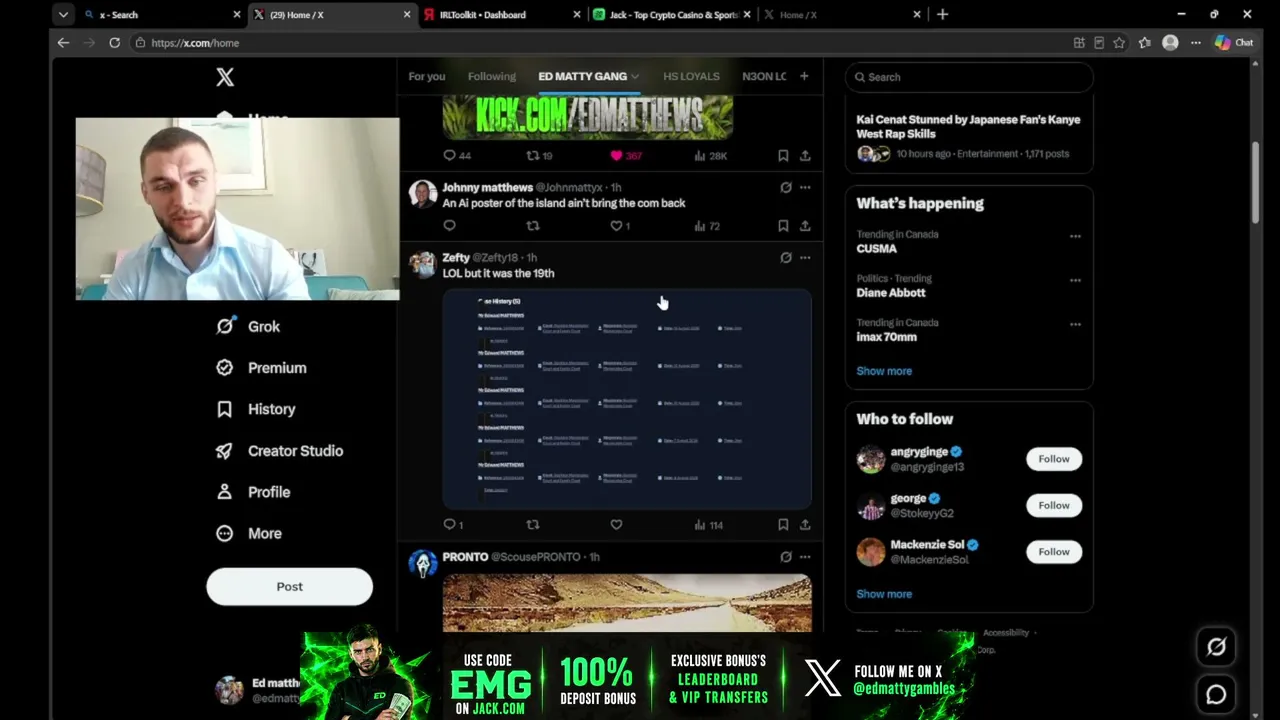Go back in browser history
This screenshot has width=1280, height=720.
click(63, 43)
